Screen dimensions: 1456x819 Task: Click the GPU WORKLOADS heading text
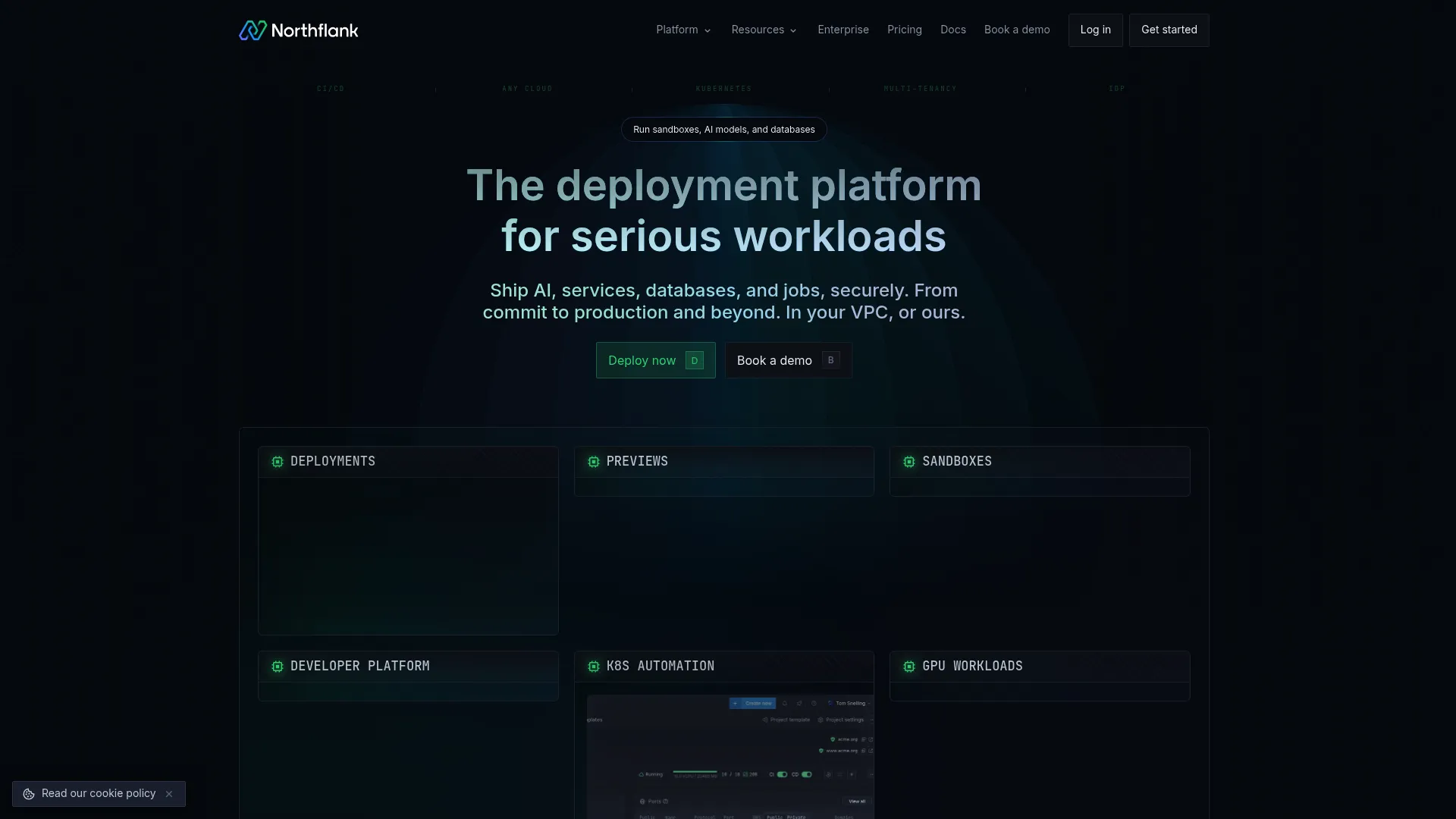point(973,666)
